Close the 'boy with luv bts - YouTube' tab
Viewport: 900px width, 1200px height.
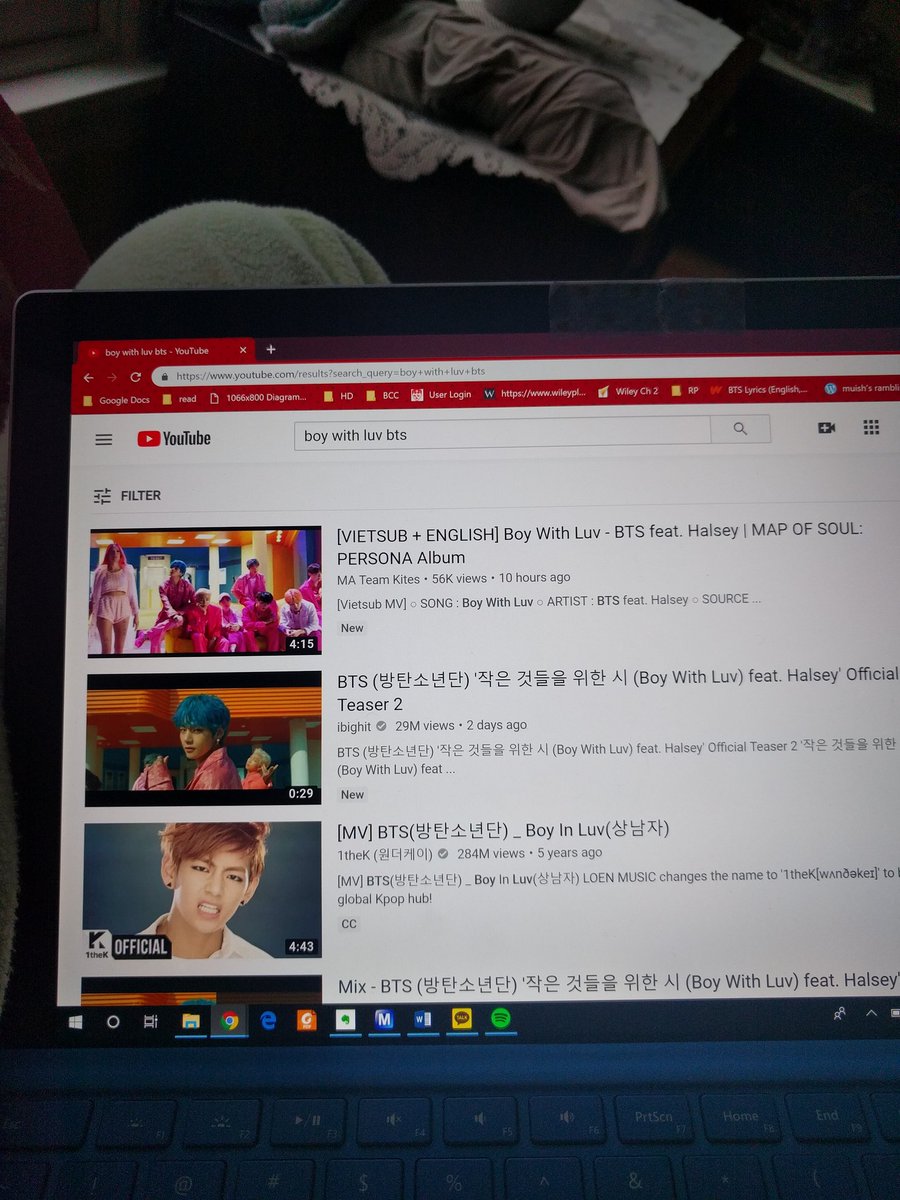(x=243, y=351)
